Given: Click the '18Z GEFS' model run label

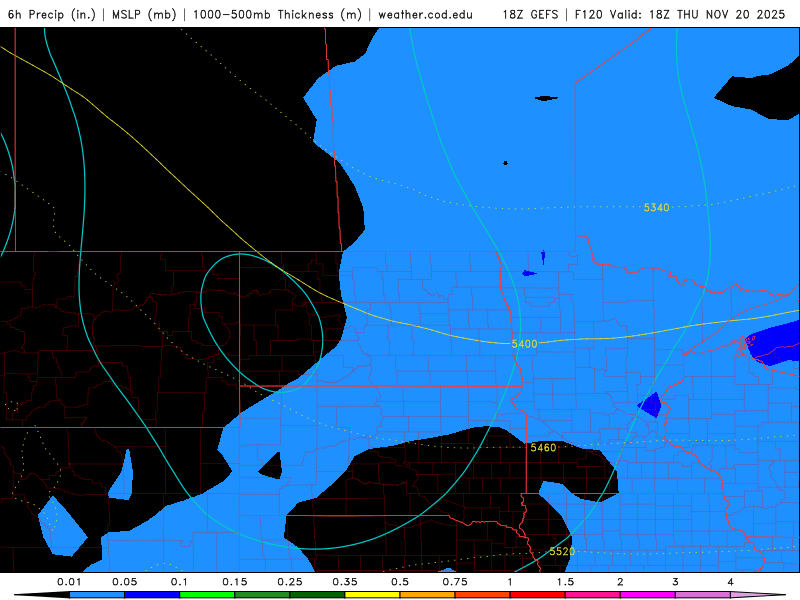Looking at the screenshot, I should click(530, 14).
